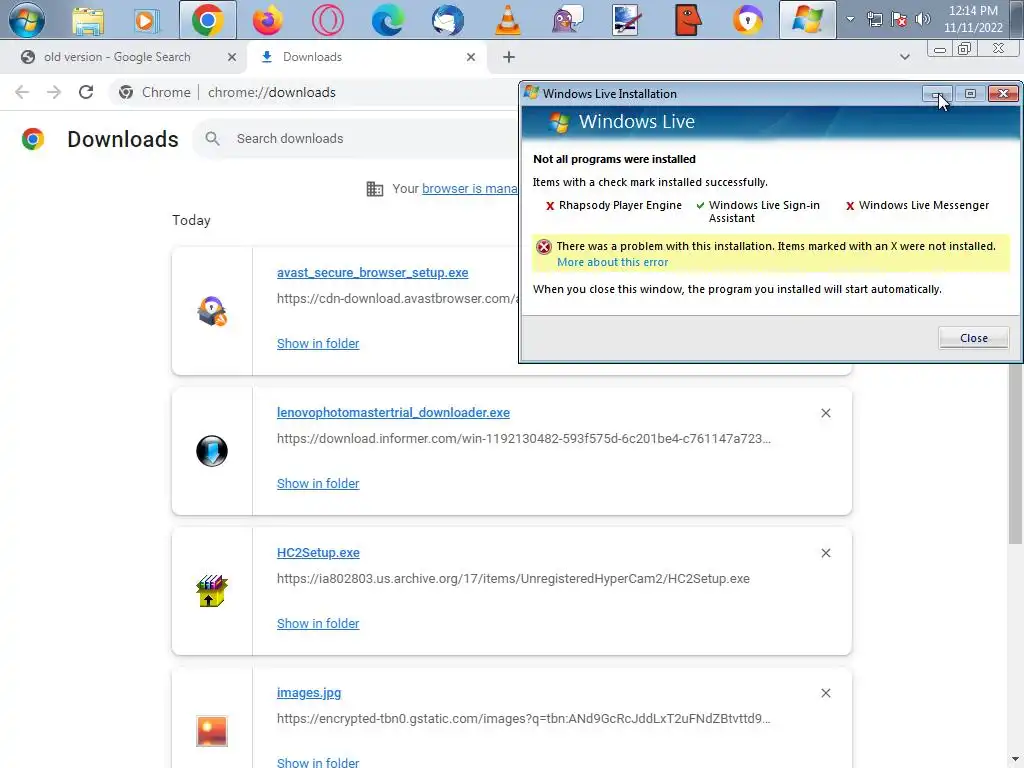Switch to Windows Live installer taskbar icon
The width and height of the screenshot is (1024, 768).
pyautogui.click(x=807, y=20)
